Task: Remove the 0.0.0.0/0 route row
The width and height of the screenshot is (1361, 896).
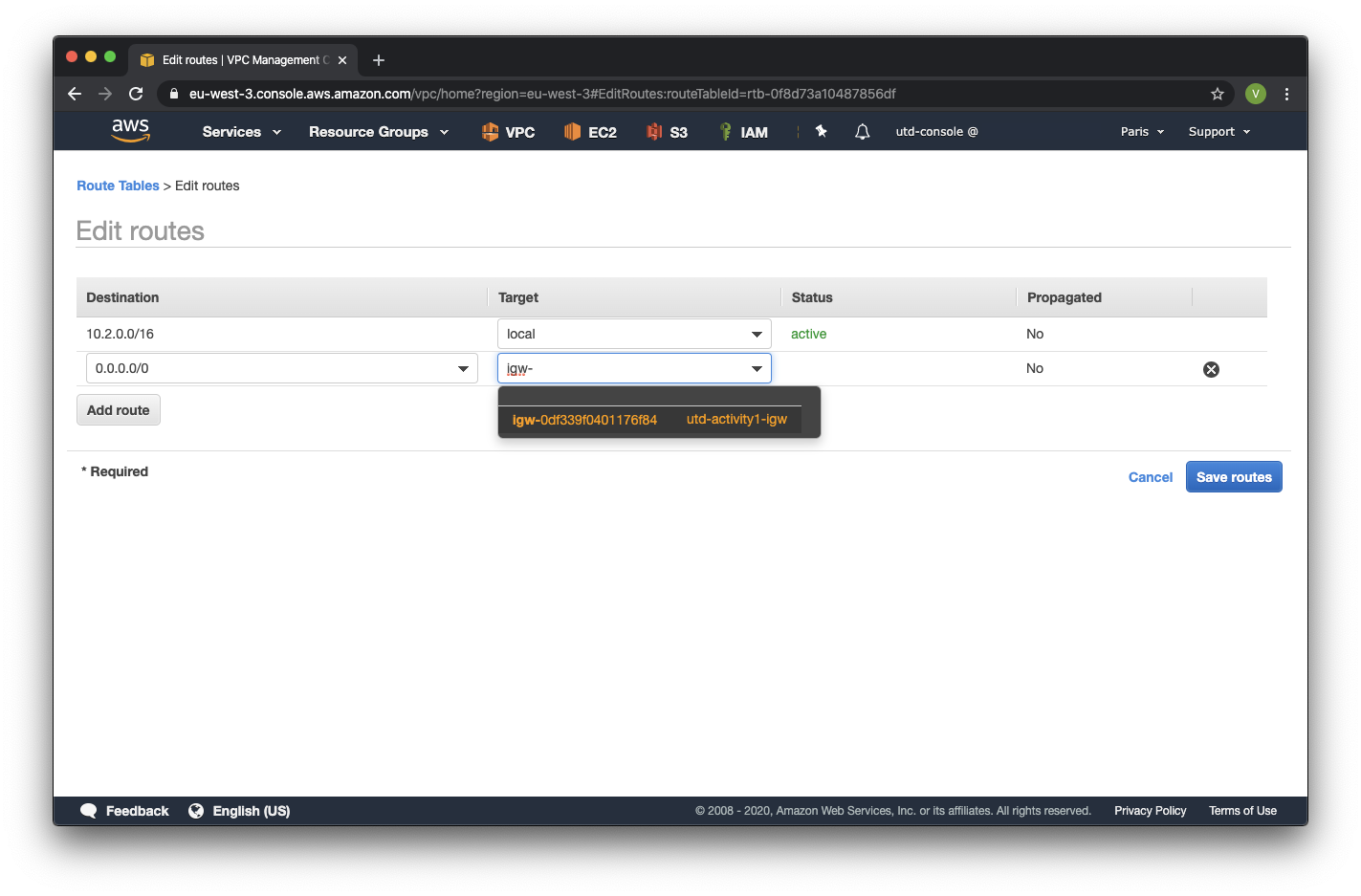Action: [1211, 369]
